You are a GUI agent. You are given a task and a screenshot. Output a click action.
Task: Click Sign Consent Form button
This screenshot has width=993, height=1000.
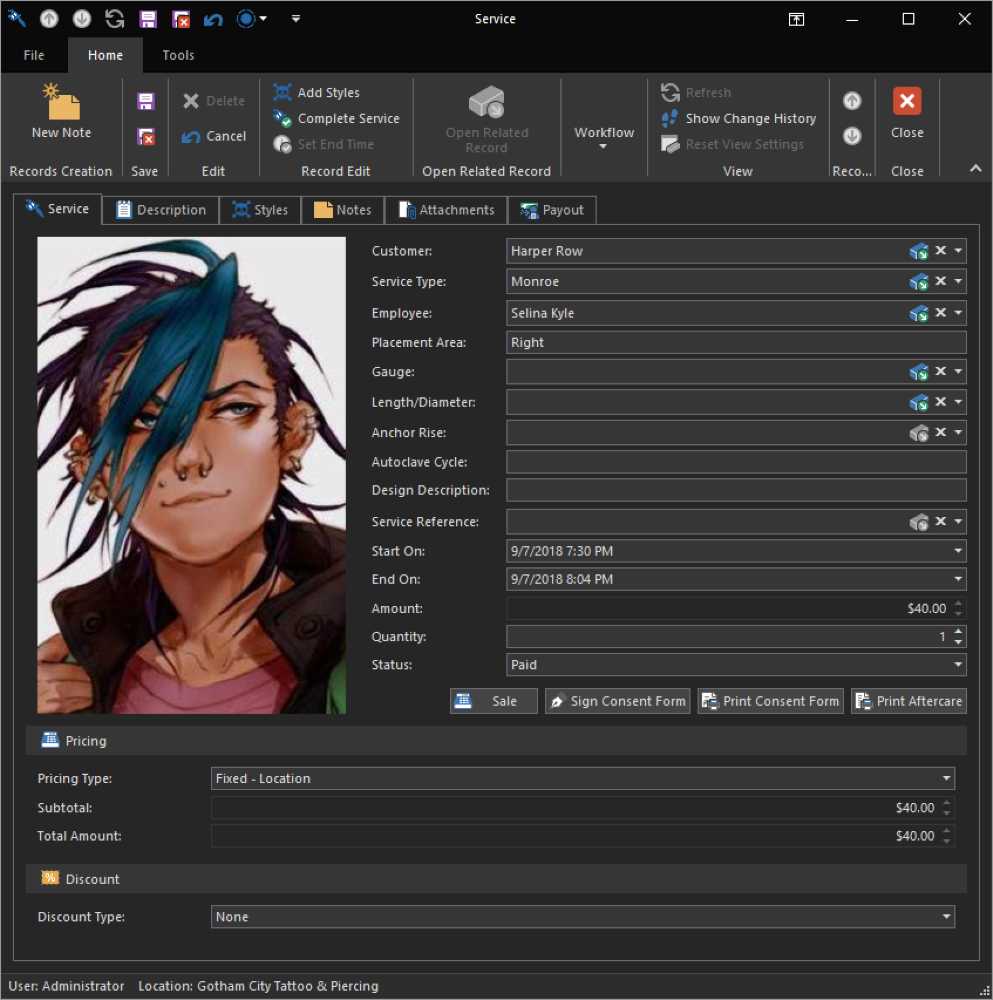617,701
